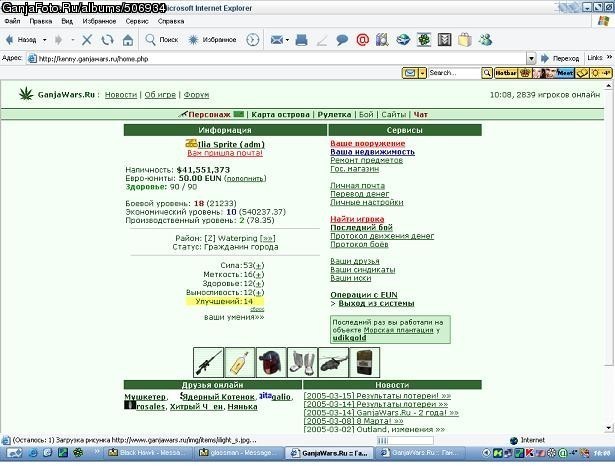The image size is (615, 476).
Task: Open the '[2005-03-08] 8 Марта!' news item
Action: coord(353,421)
